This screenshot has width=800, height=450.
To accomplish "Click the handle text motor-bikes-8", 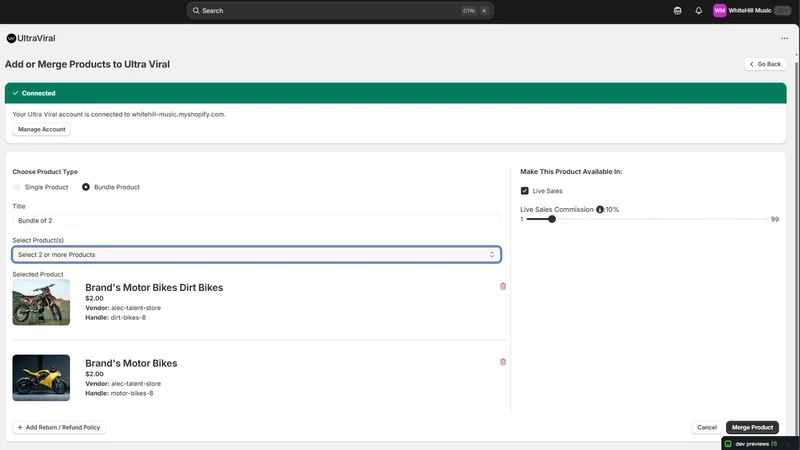I will 132,393.
